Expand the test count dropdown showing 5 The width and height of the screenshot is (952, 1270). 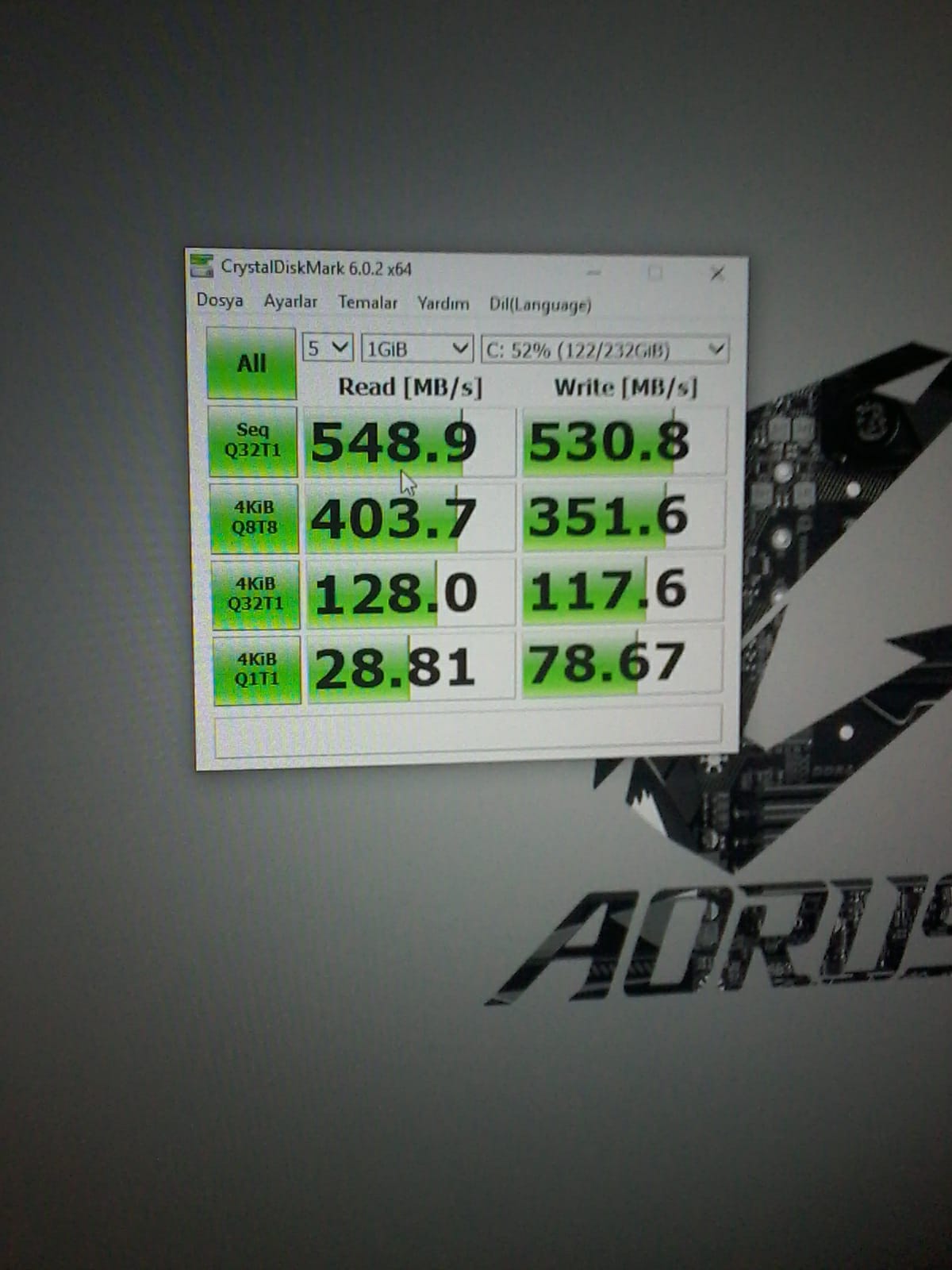(327, 348)
